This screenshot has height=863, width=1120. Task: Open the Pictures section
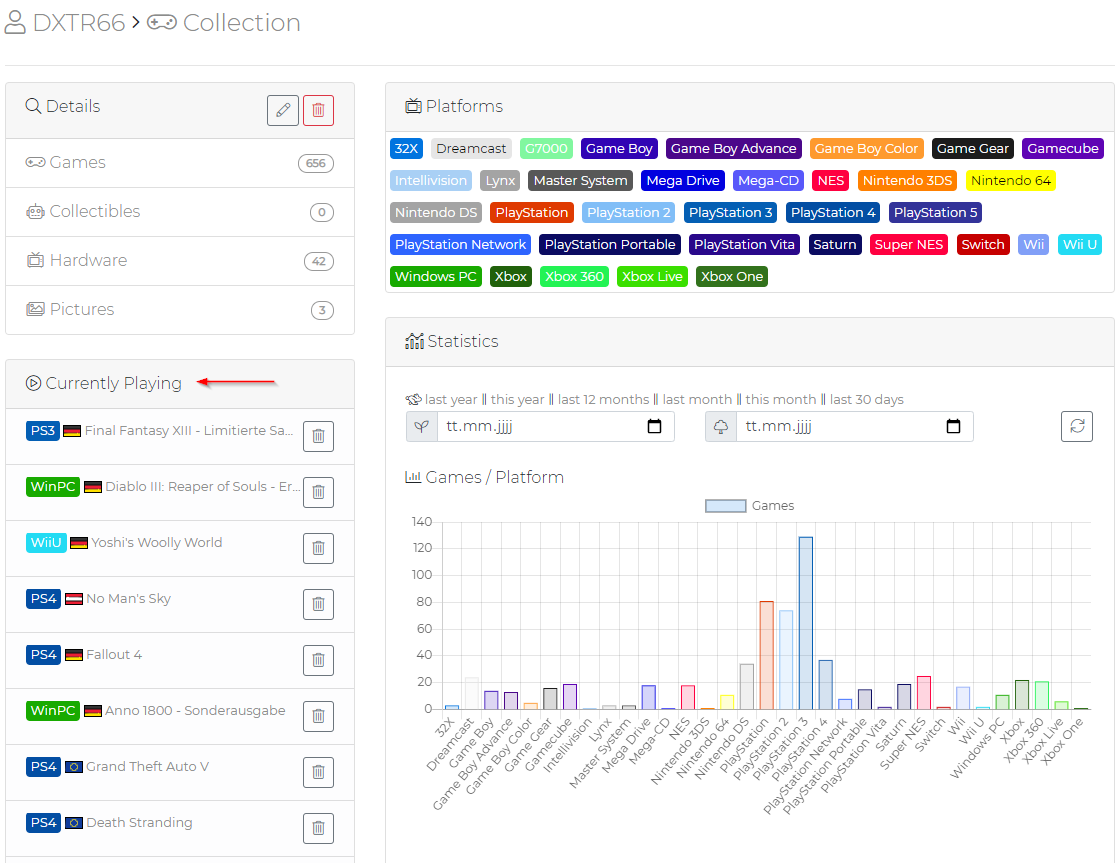pos(180,310)
